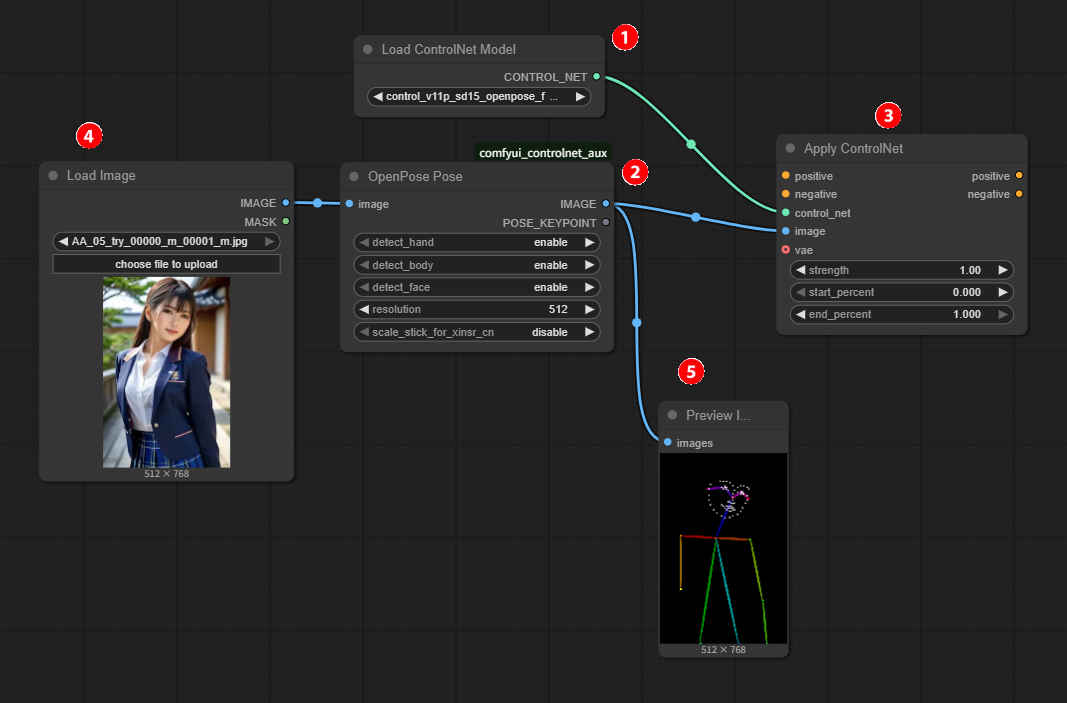This screenshot has width=1067, height=703.
Task: Click the CONTROL_NET output socket
Action: tap(597, 77)
